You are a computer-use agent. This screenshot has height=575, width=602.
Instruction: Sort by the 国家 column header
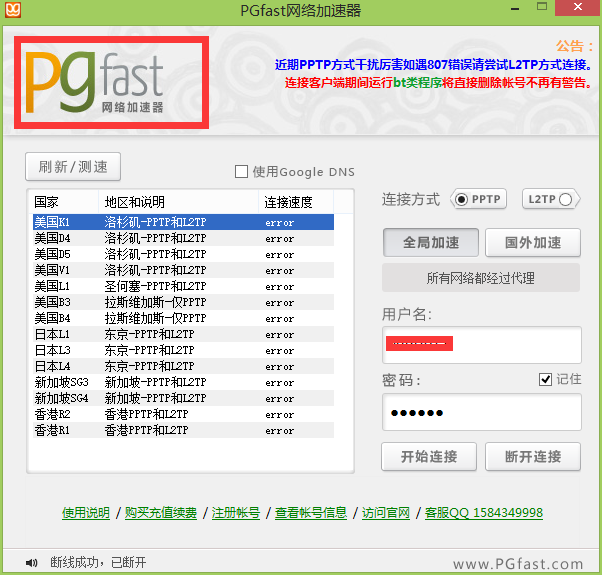(x=64, y=202)
